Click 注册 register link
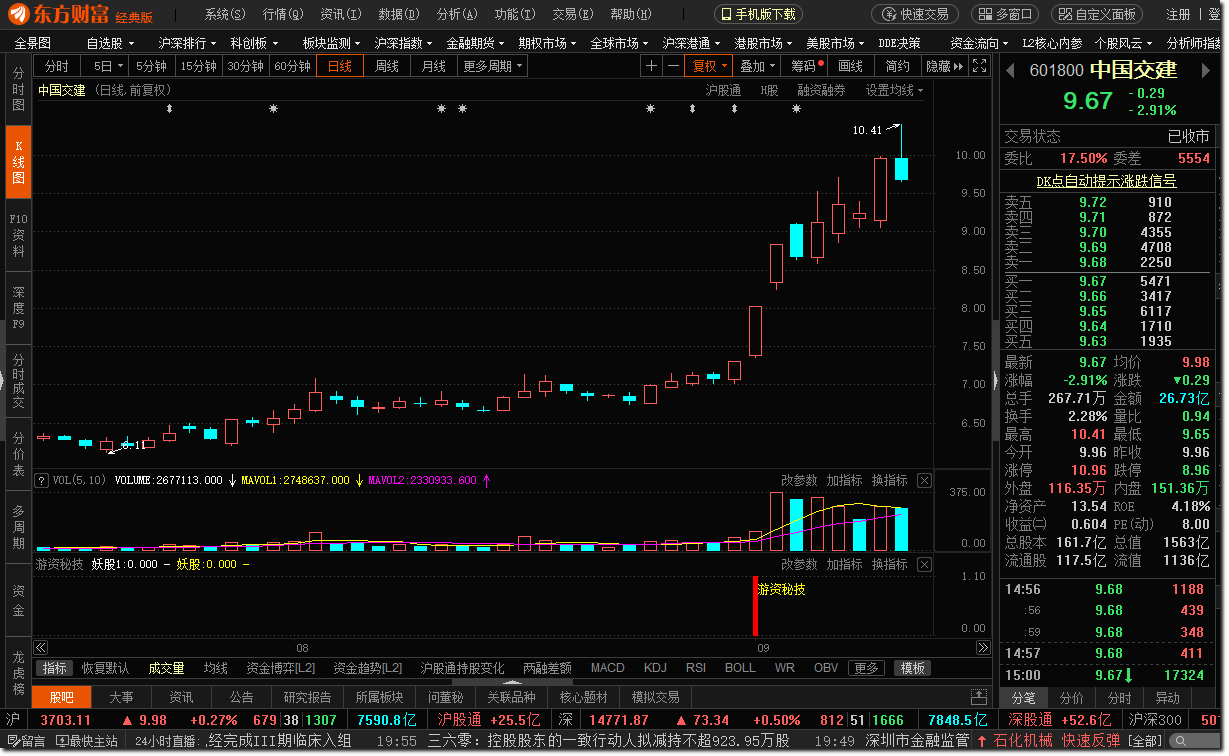 [x=1178, y=14]
